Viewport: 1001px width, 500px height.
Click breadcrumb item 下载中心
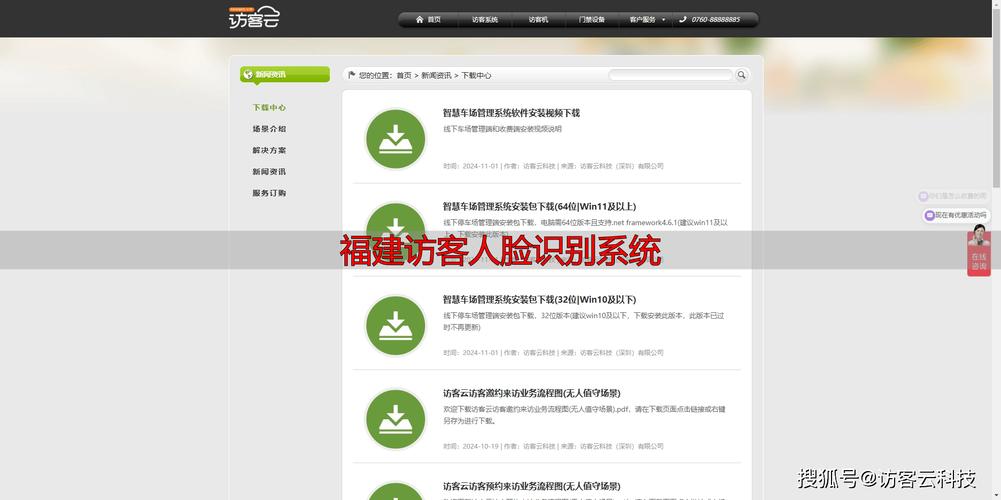[x=476, y=75]
